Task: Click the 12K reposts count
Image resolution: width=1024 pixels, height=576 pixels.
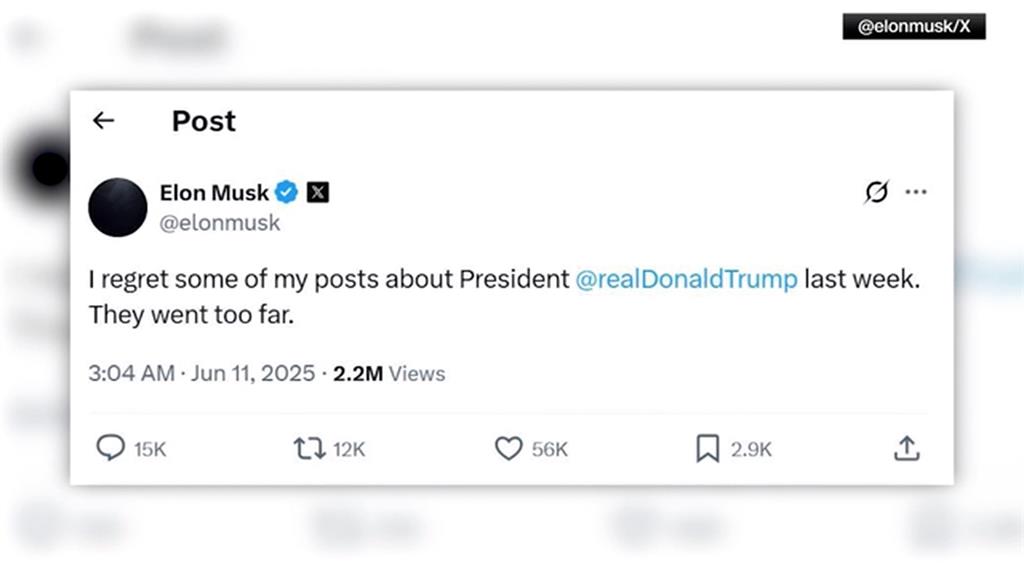Action: click(x=349, y=450)
